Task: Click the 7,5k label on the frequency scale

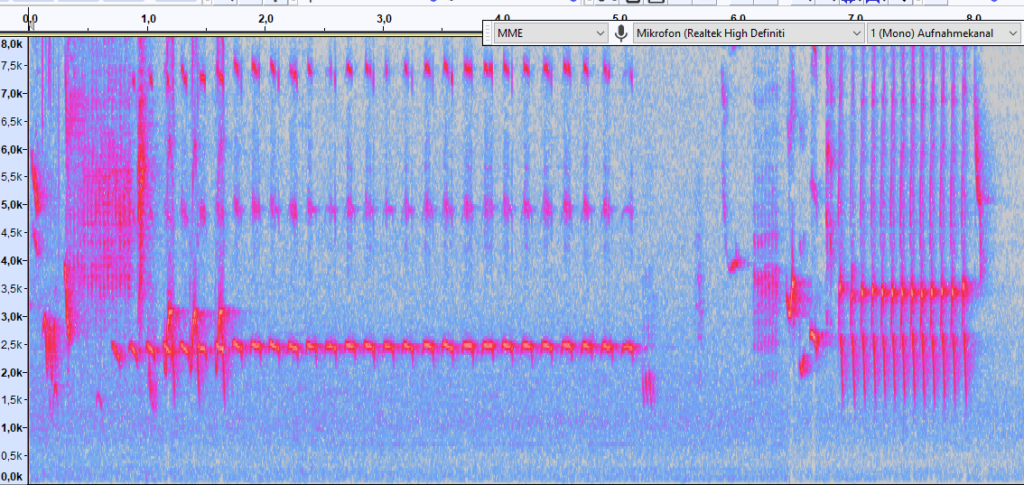Action: [13, 66]
